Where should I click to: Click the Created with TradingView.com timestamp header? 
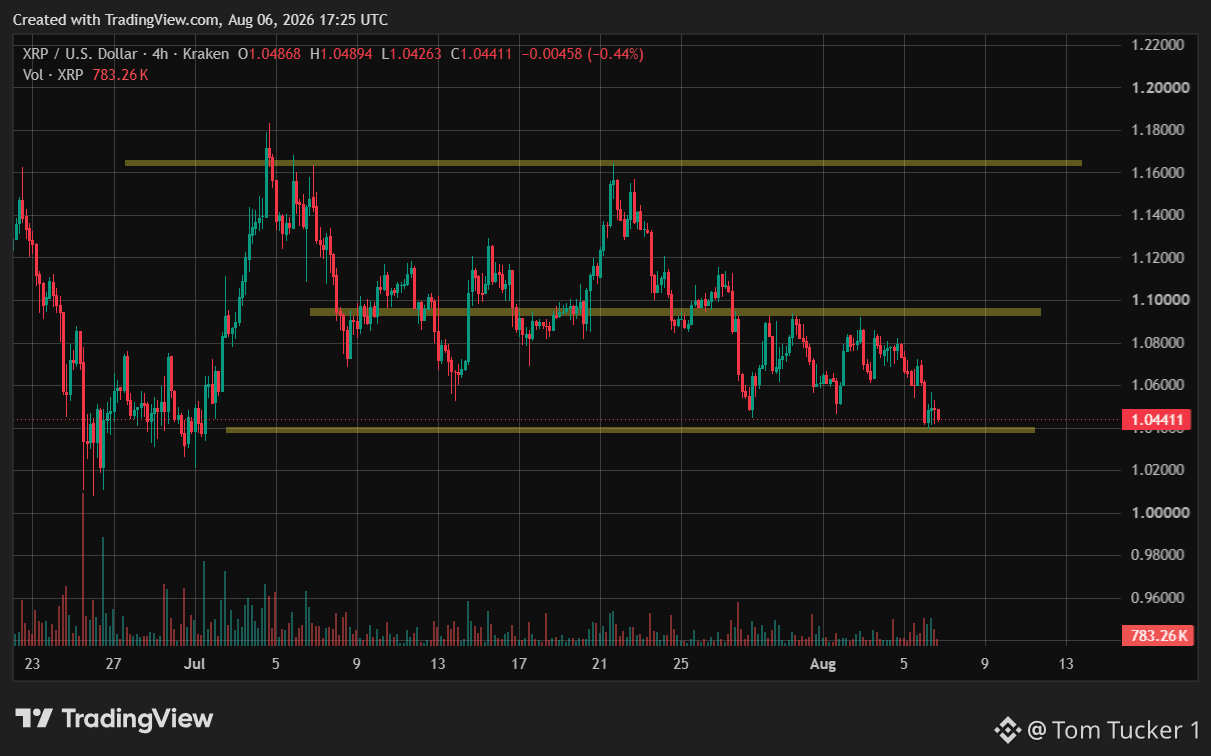coord(201,20)
